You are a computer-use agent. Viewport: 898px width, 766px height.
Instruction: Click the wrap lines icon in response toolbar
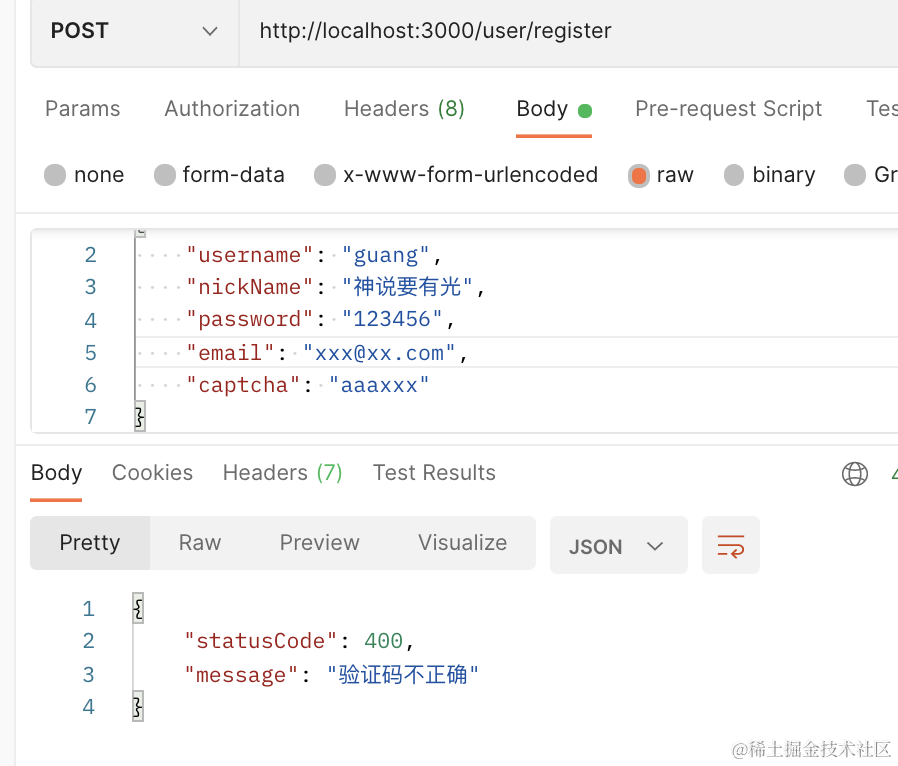tap(730, 546)
